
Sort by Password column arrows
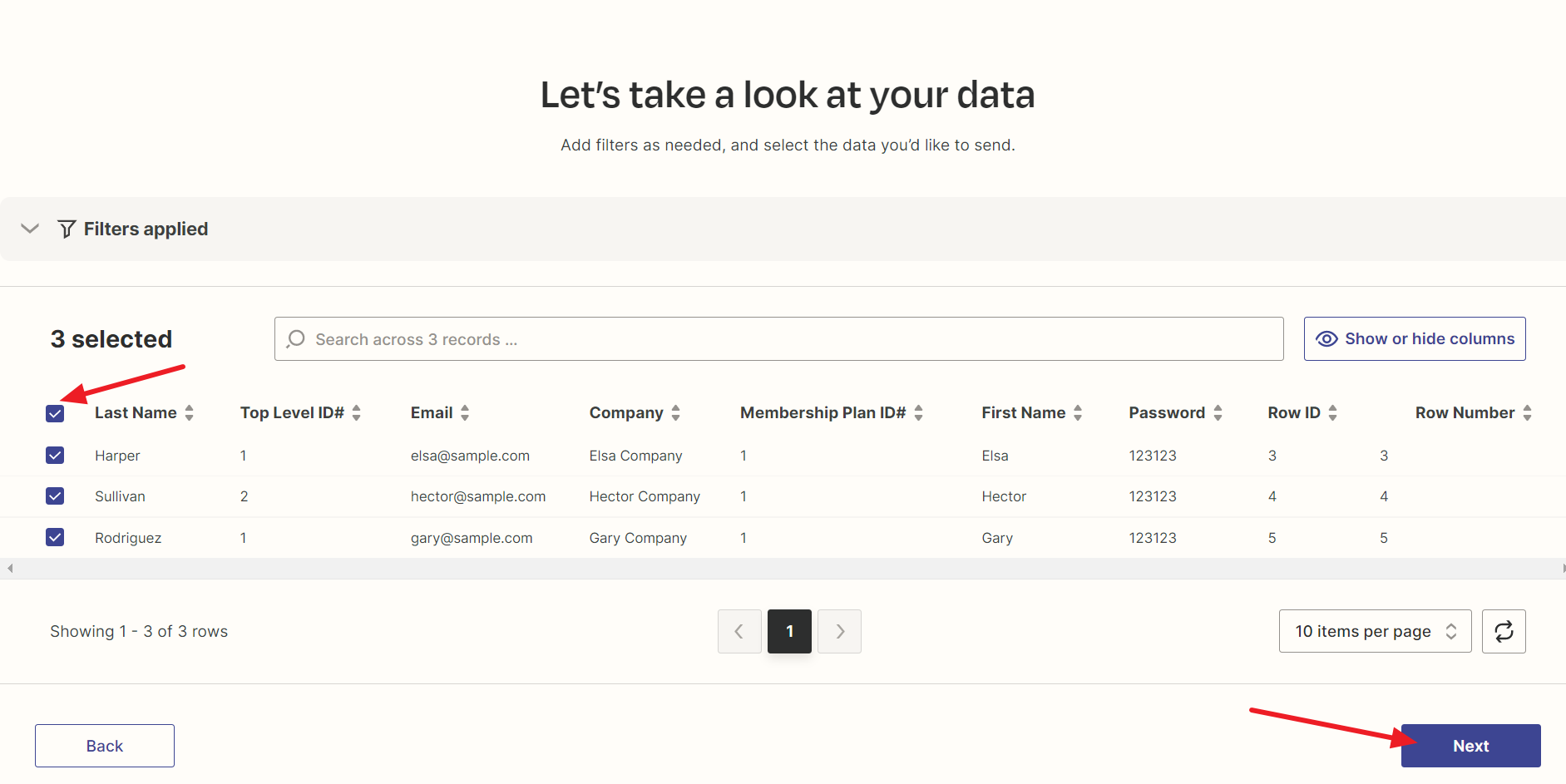coord(1218,412)
